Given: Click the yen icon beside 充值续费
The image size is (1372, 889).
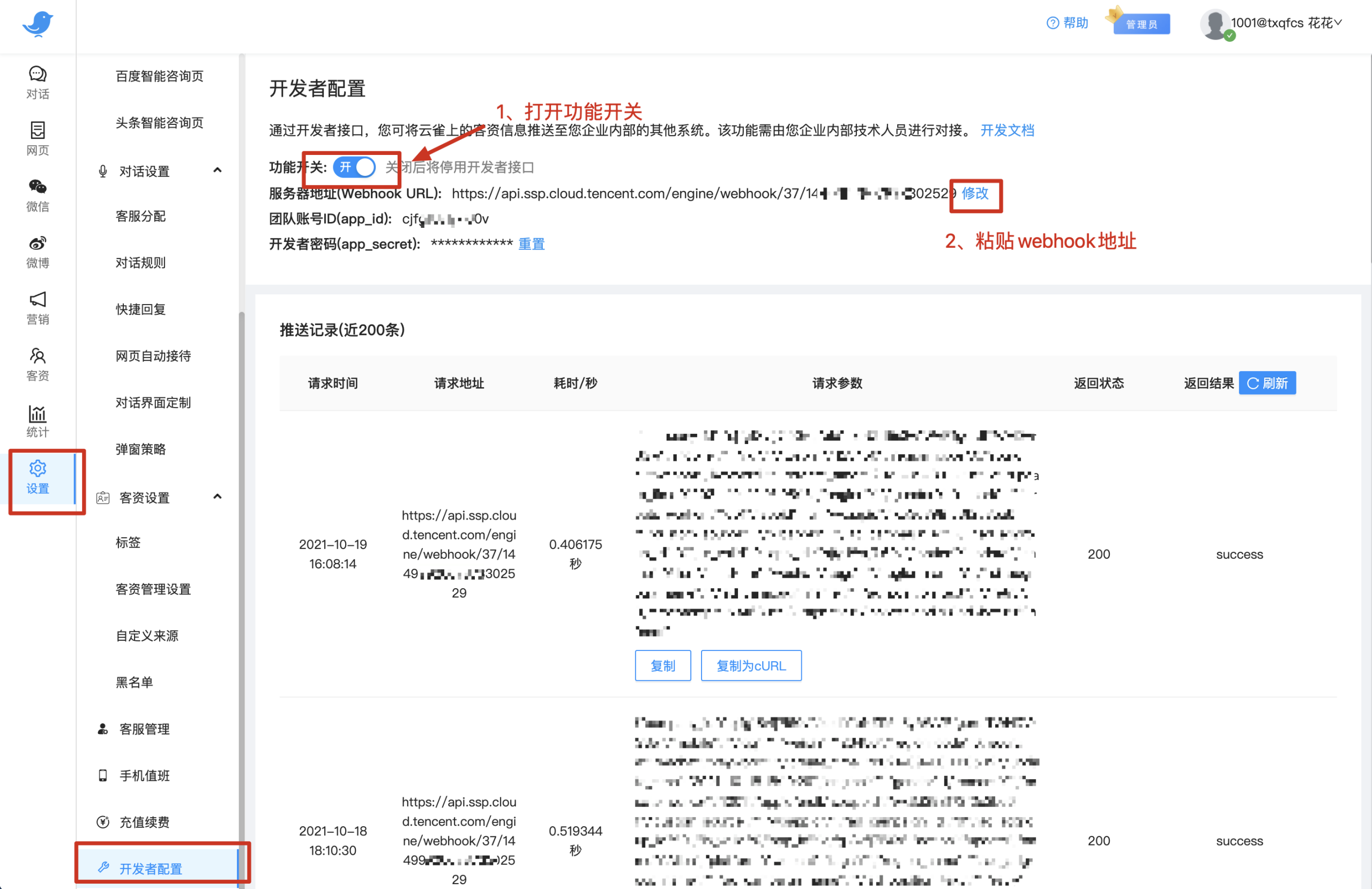Looking at the screenshot, I should point(102,822).
